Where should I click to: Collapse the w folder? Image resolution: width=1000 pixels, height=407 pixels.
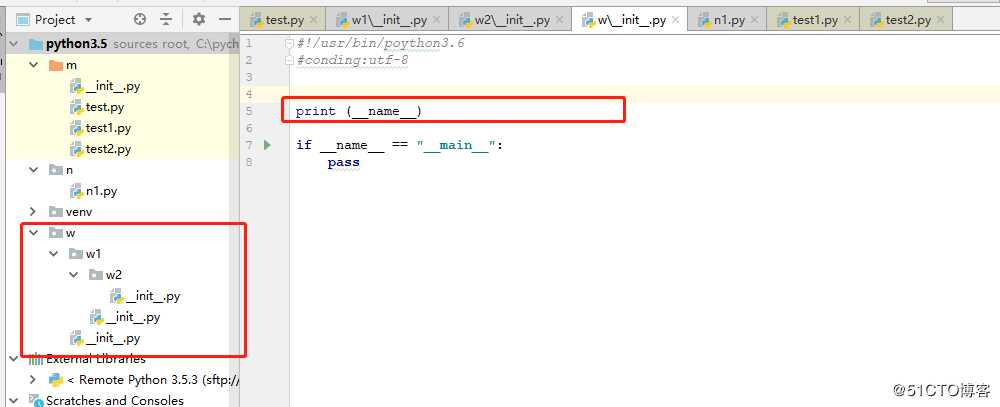[x=34, y=233]
